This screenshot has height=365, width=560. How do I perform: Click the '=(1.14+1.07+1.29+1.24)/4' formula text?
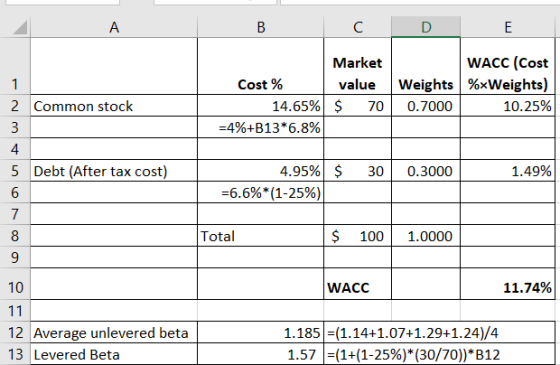point(412,333)
